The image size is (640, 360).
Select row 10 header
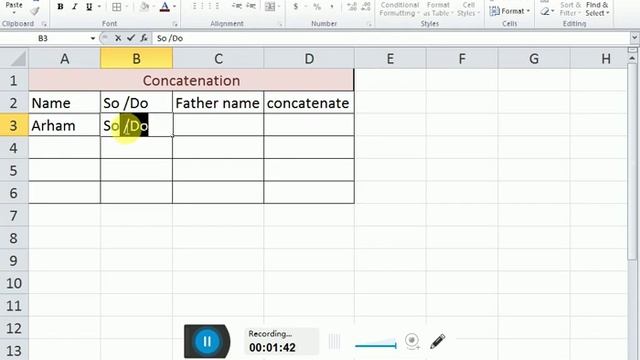pyautogui.click(x=14, y=283)
